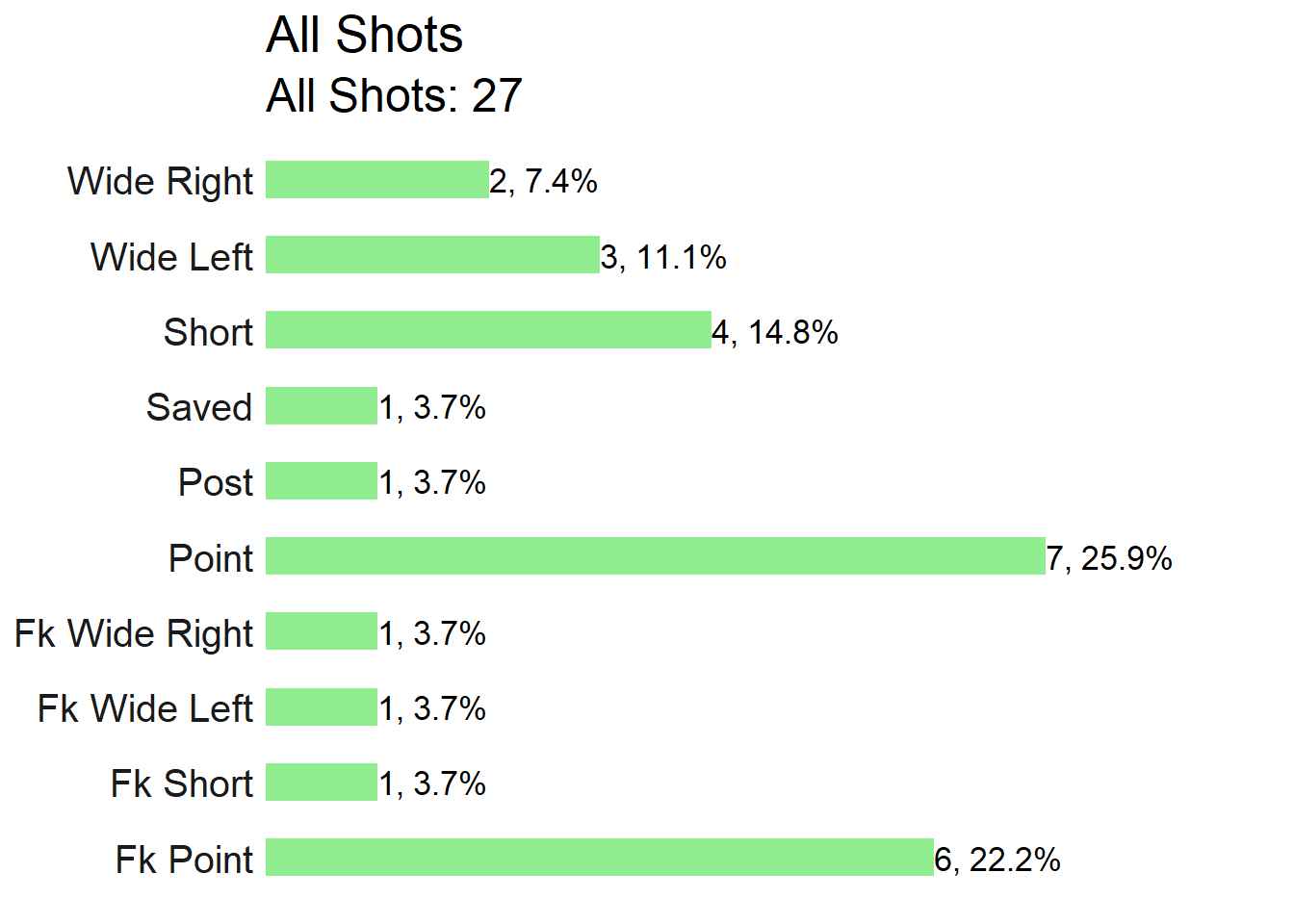Select the Fk Short bar
1294x924 pixels.
point(322,783)
